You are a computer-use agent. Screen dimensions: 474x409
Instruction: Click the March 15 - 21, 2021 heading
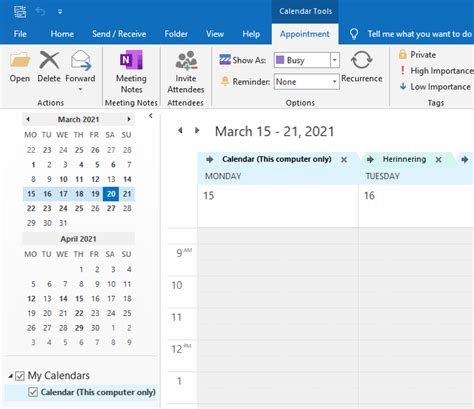coord(274,131)
